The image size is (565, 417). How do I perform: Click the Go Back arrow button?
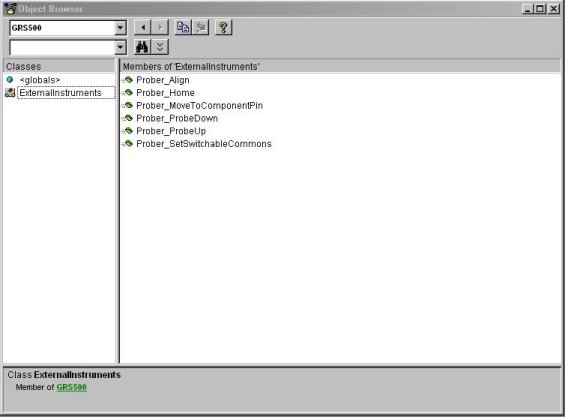(143, 27)
